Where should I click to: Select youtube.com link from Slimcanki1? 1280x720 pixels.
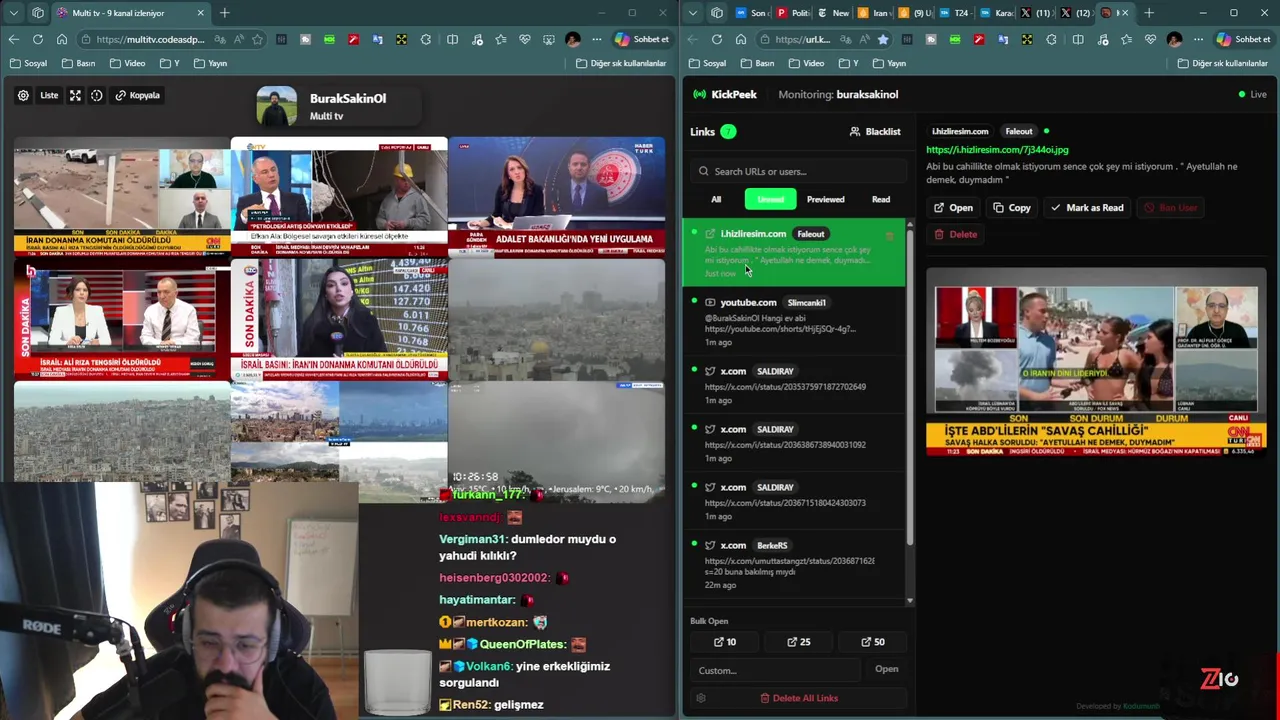(794, 322)
